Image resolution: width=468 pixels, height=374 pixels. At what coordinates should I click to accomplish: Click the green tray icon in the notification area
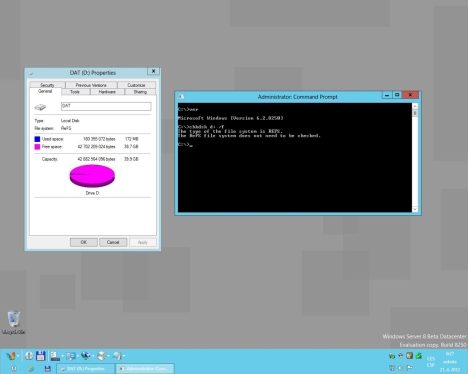click(419, 356)
